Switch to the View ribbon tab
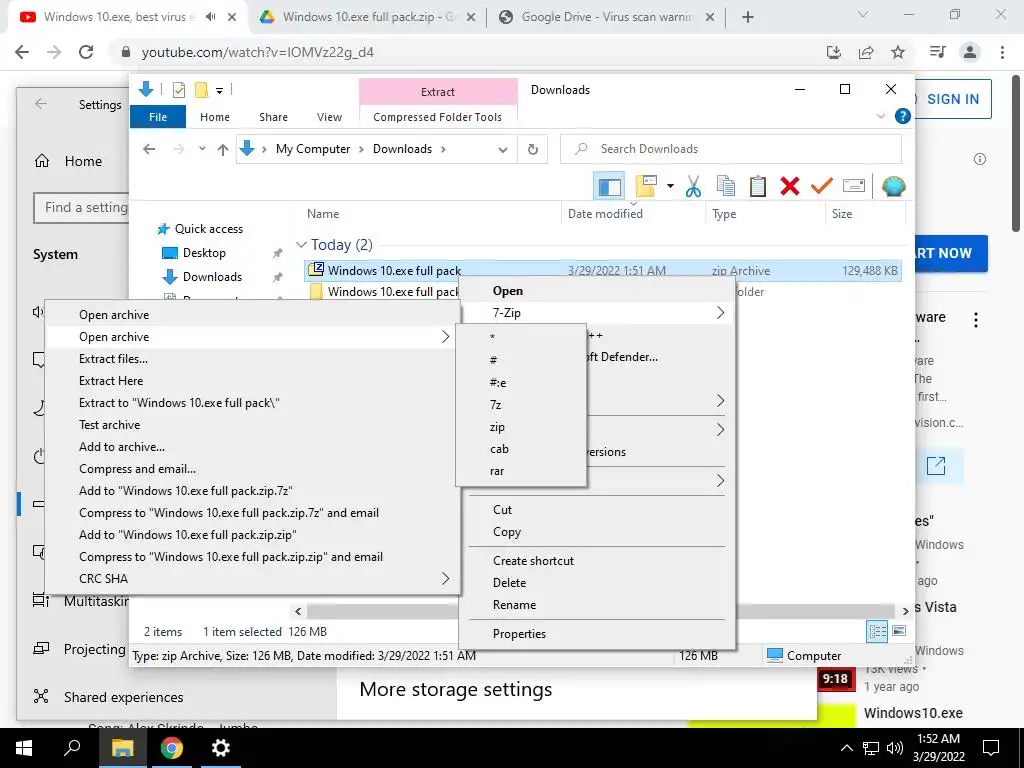Viewport: 1024px width, 768px height. [329, 117]
